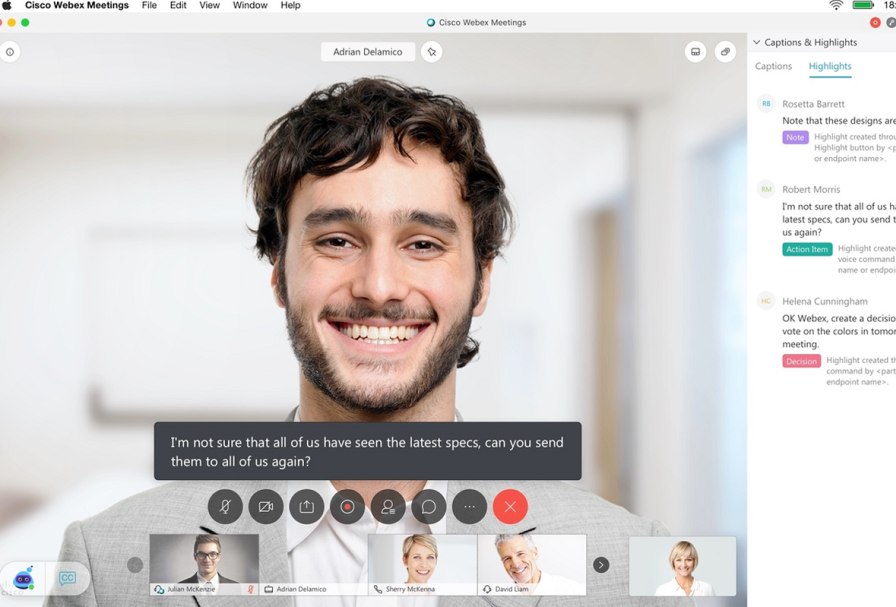Open the Window menu in menu bar

[250, 6]
